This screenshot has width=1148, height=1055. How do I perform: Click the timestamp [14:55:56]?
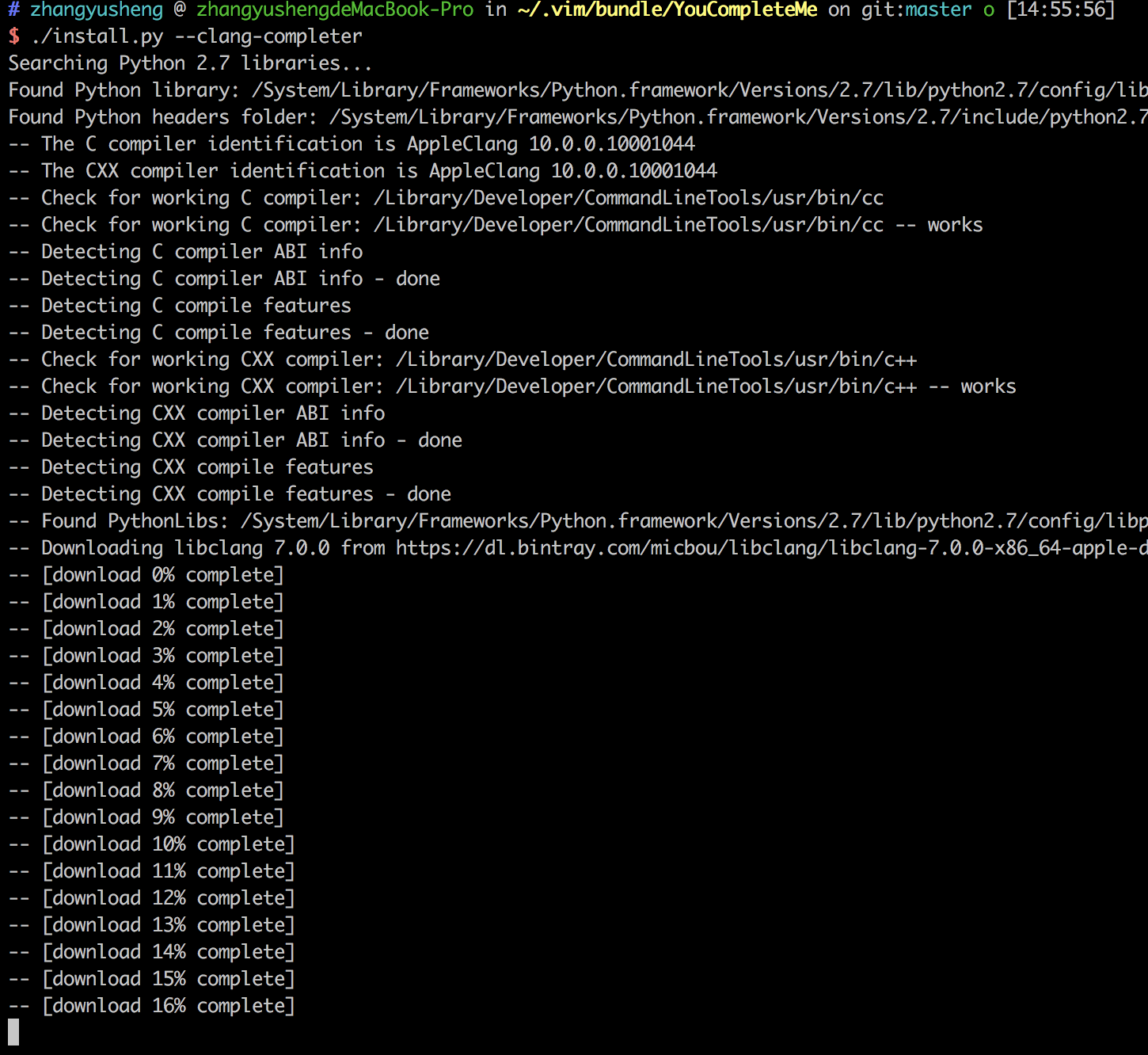pos(1060,10)
